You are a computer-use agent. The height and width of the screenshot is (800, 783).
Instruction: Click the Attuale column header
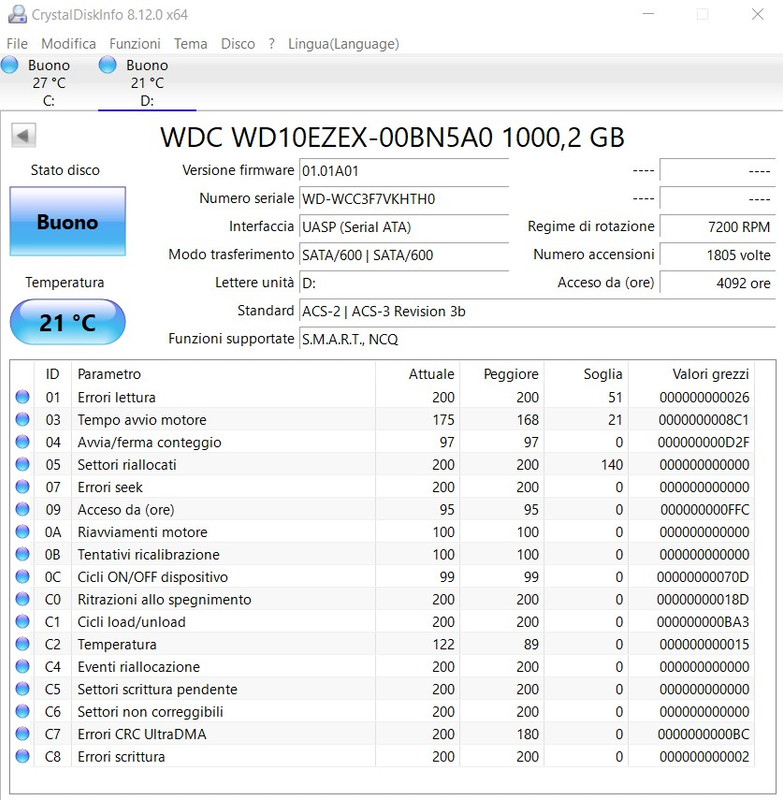[x=418, y=374]
